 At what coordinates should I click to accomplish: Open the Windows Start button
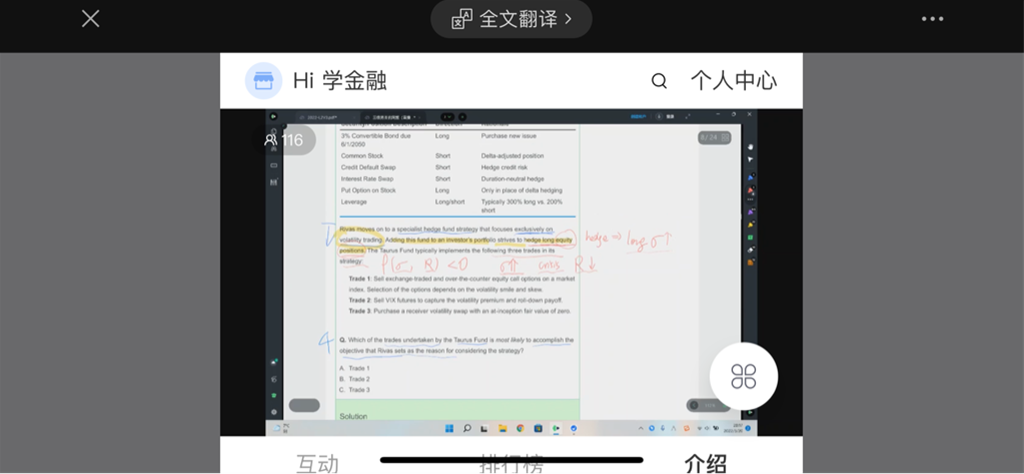pos(449,429)
